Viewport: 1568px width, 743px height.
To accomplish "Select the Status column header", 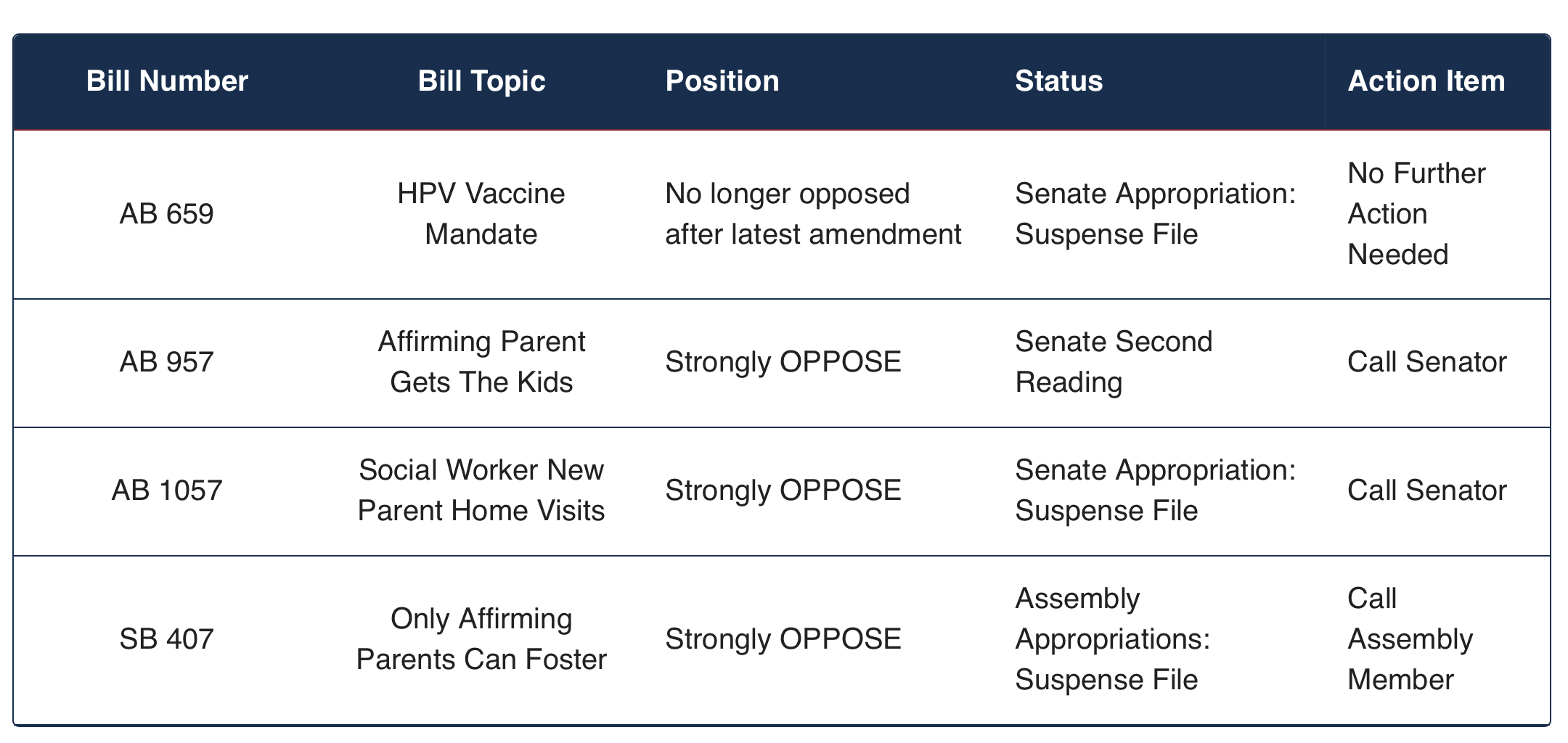I will (x=1058, y=81).
